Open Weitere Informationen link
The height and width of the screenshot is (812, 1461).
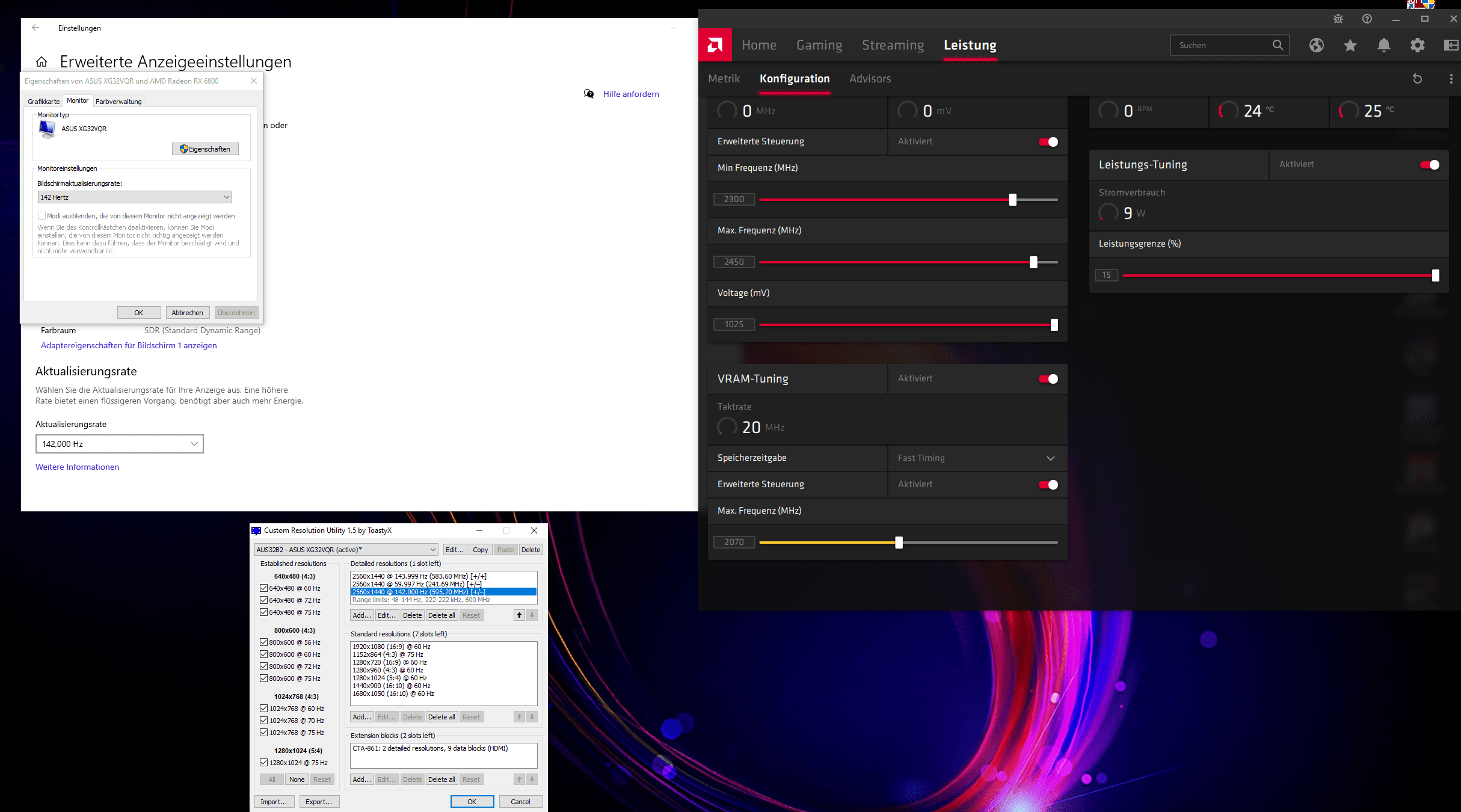point(77,467)
